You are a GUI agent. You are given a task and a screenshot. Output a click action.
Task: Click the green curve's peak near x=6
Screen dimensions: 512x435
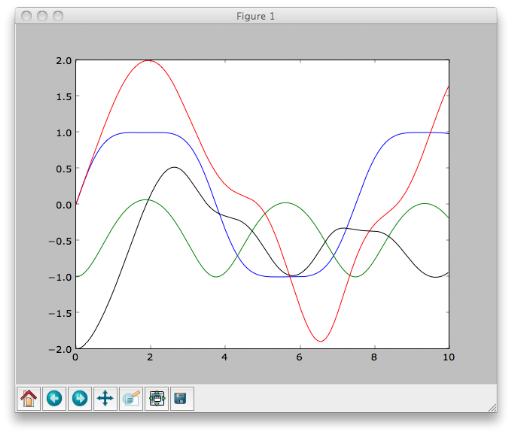pos(286,203)
